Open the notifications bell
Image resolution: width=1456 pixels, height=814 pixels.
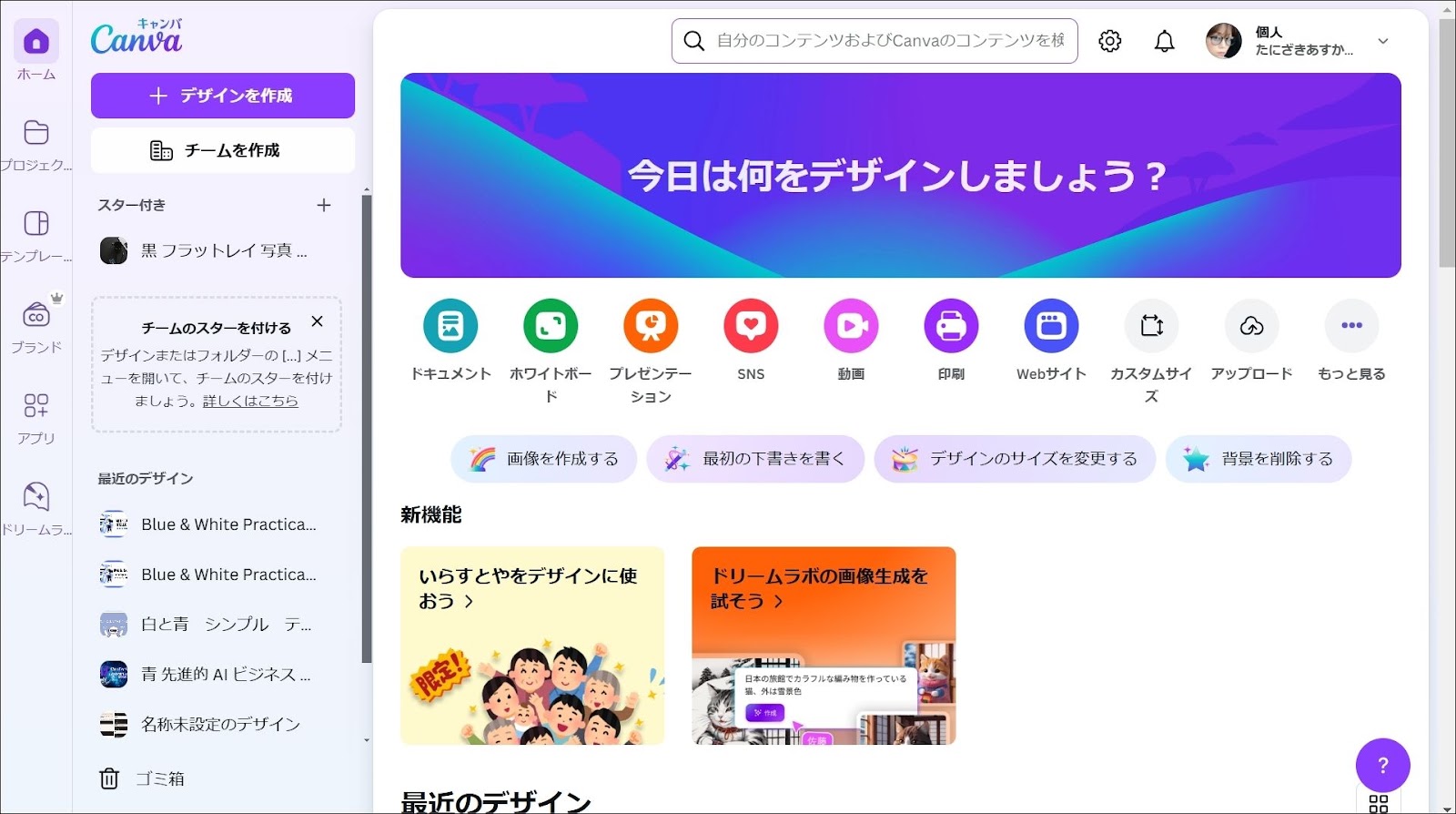1164,41
